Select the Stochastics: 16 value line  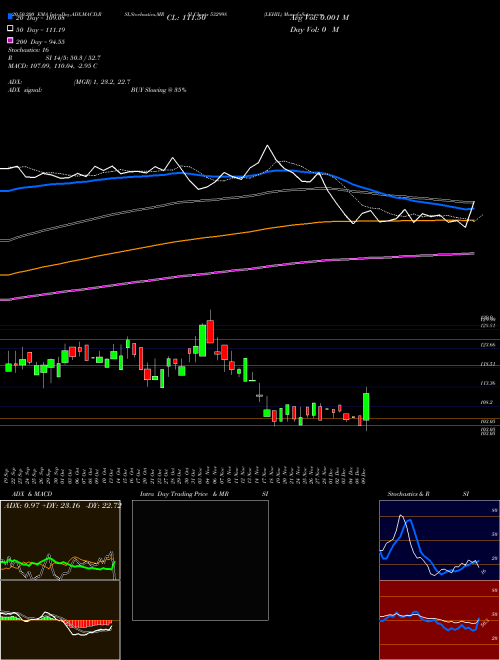click(29, 50)
